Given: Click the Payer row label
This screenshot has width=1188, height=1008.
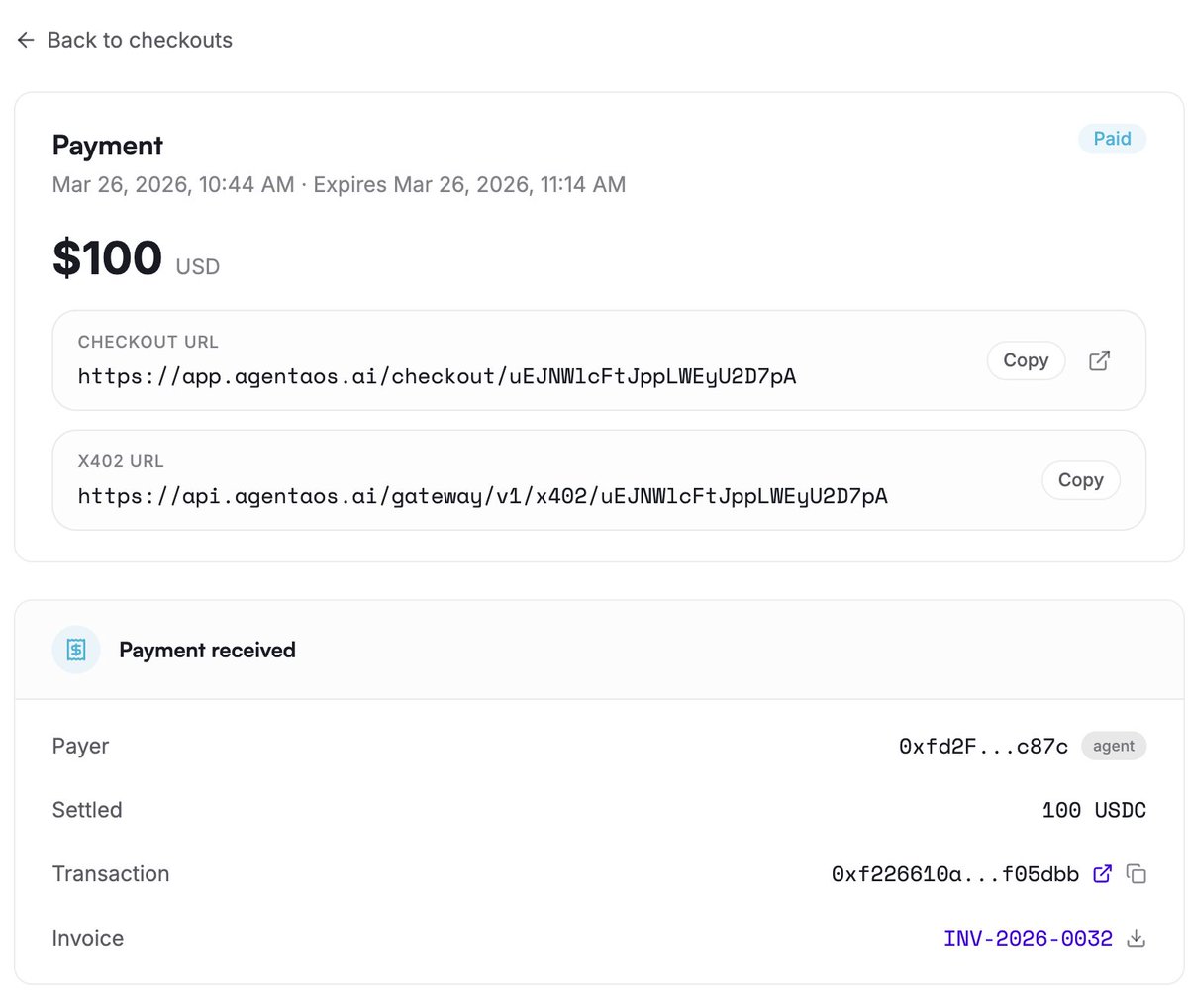Looking at the screenshot, I should click(x=80, y=746).
